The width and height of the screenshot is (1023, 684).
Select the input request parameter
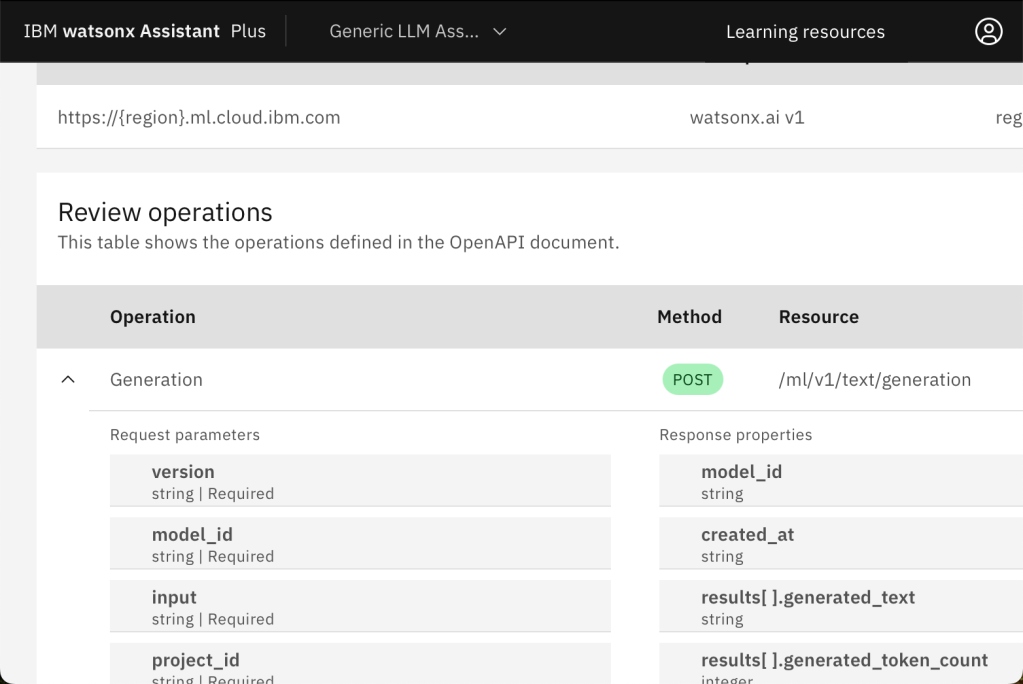pyautogui.click(x=360, y=607)
